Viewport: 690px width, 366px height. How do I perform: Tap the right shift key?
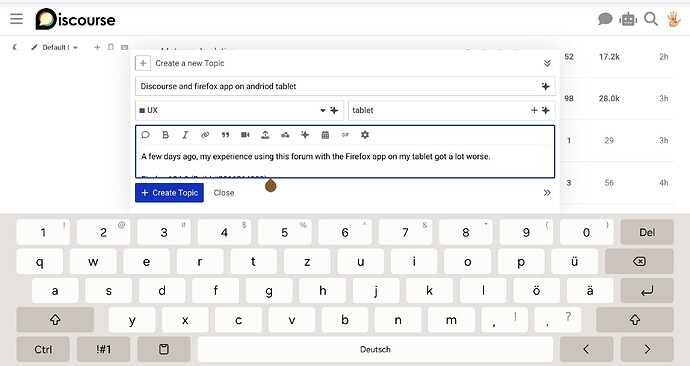click(x=635, y=320)
